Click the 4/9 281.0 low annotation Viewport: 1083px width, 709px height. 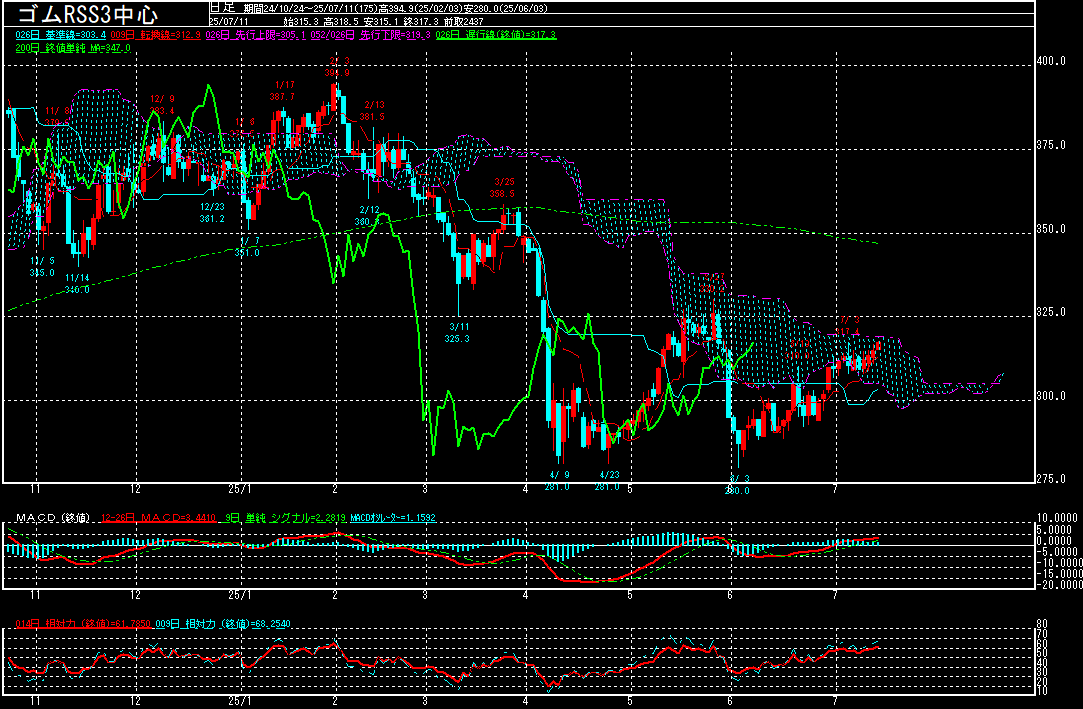pos(557,480)
